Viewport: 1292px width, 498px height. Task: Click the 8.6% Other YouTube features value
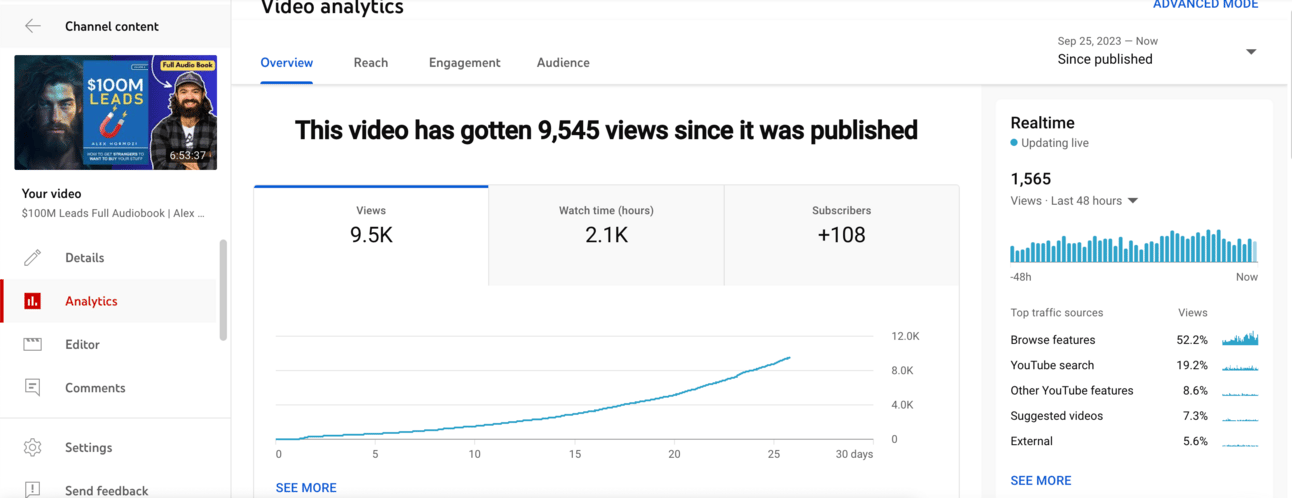[1195, 391]
